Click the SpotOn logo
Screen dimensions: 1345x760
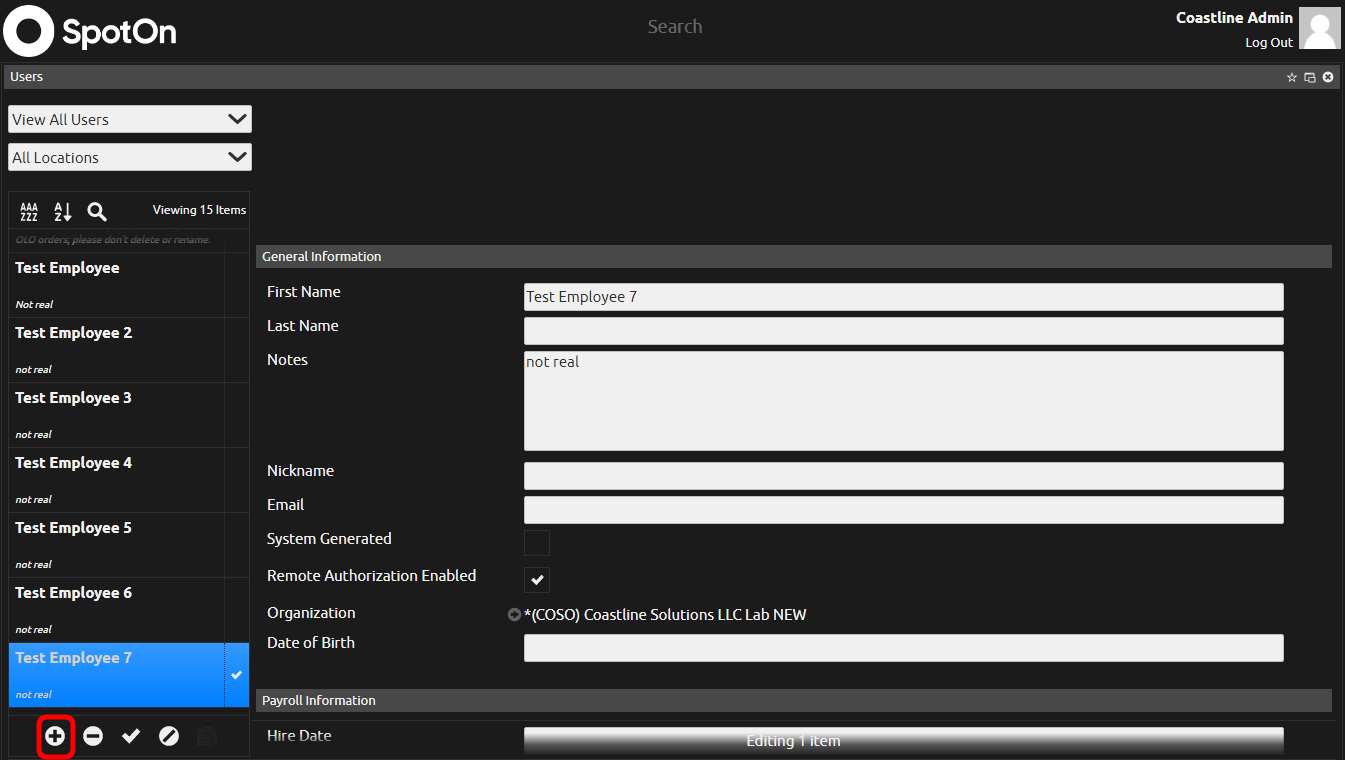[x=90, y=31]
